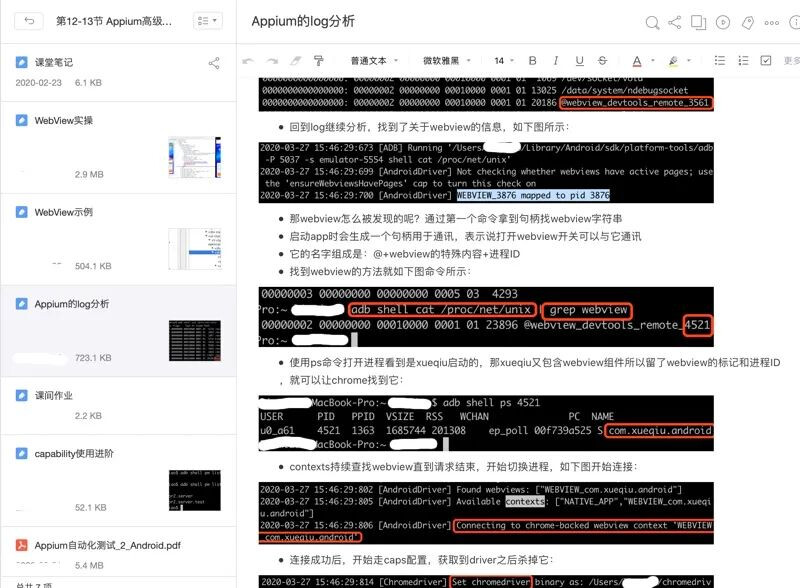
Task: Open the note list view mode dropdown
Action: tap(208, 21)
